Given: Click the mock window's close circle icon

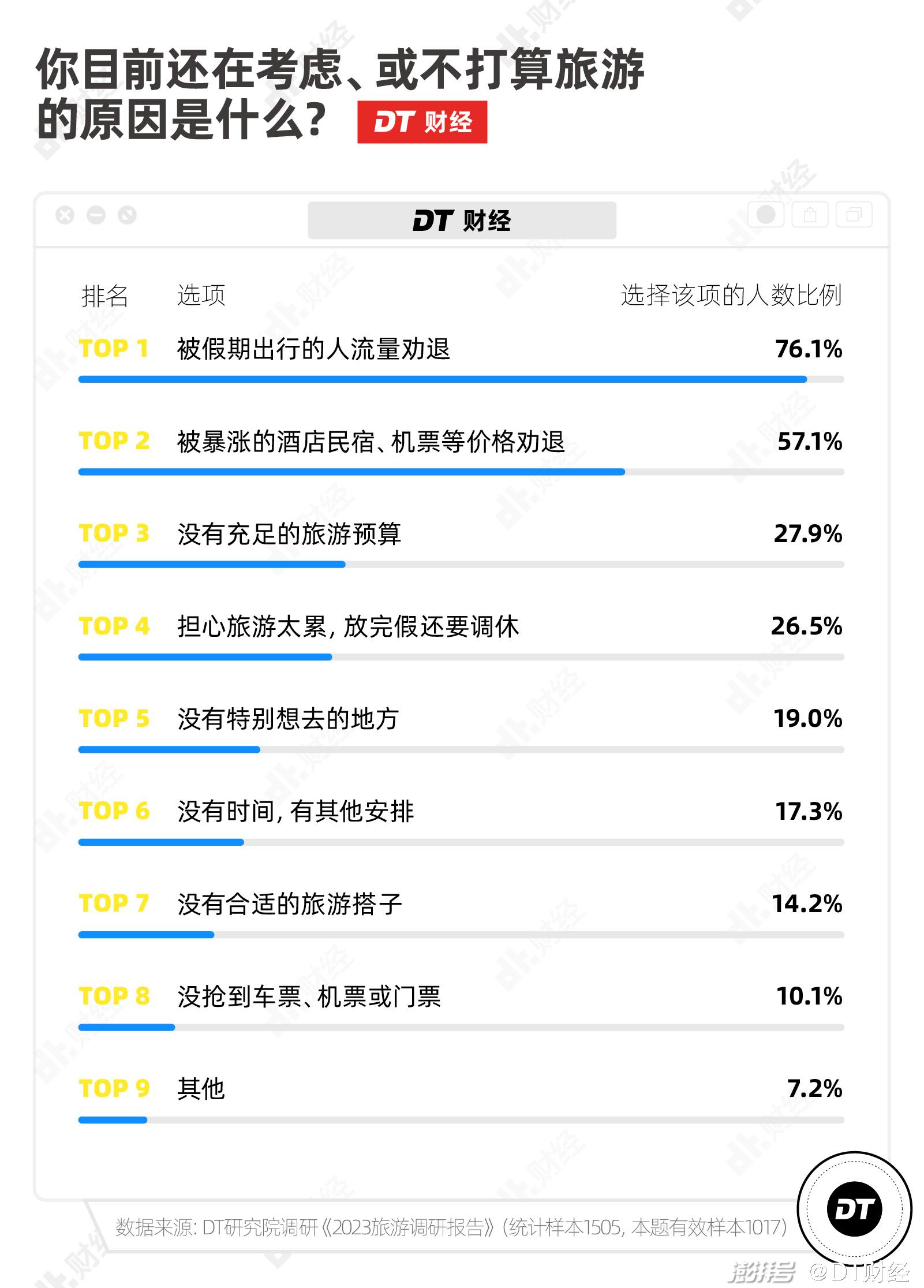Looking at the screenshot, I should (x=65, y=215).
